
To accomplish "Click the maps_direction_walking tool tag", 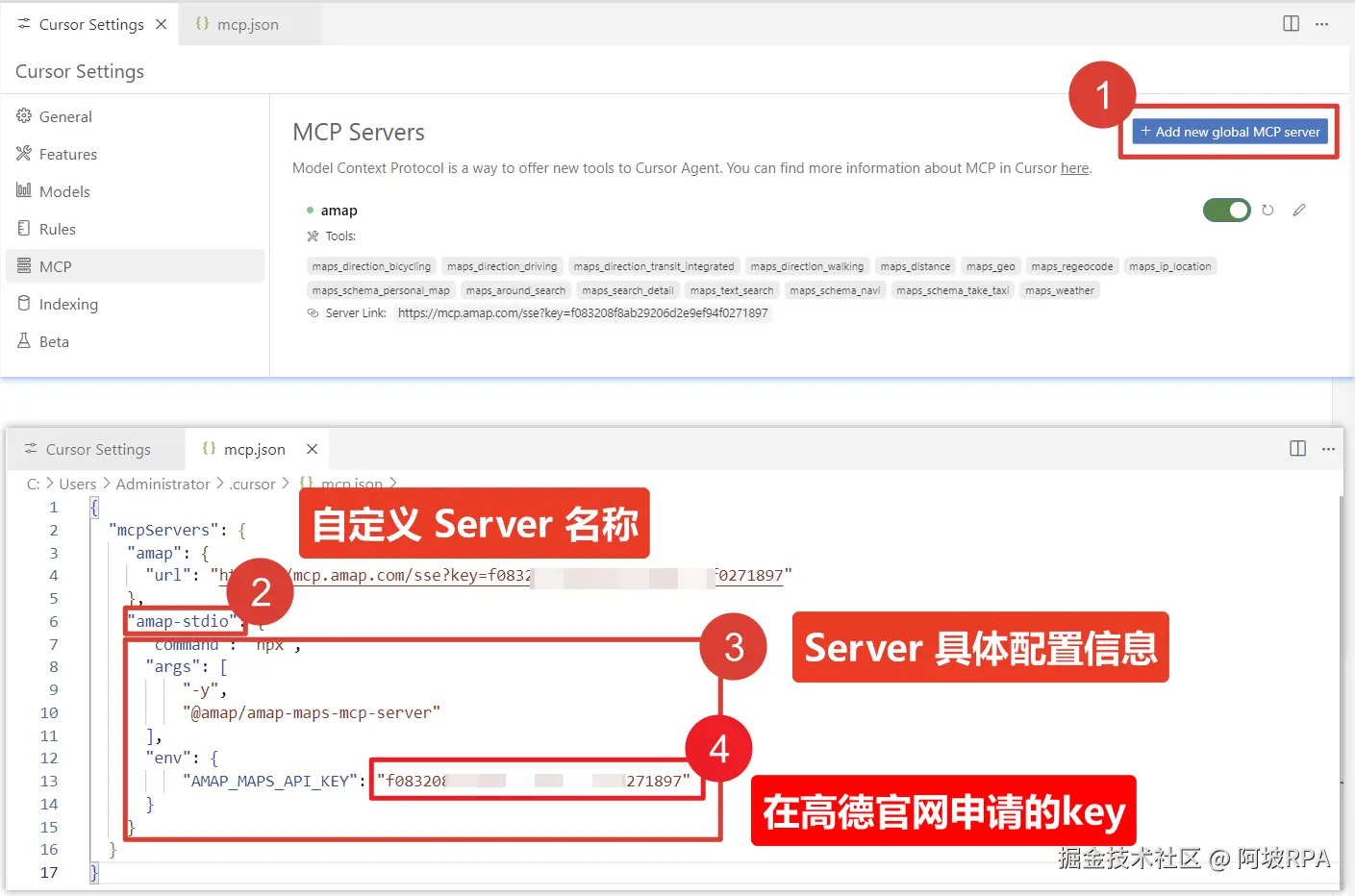I will tap(807, 266).
